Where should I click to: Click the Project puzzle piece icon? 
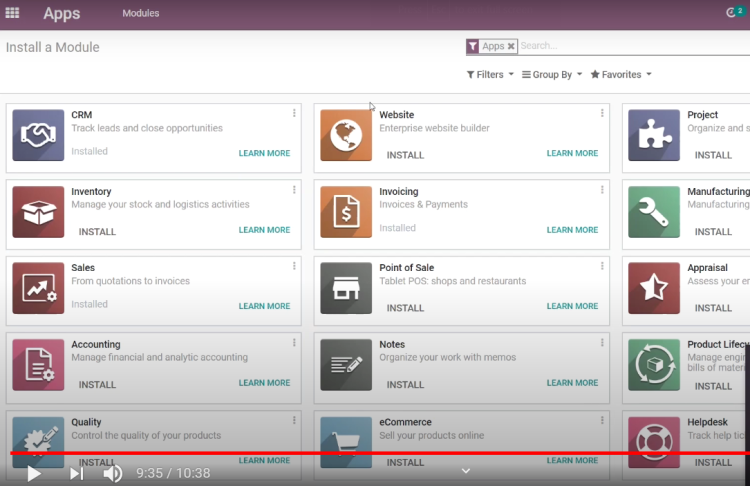654,135
